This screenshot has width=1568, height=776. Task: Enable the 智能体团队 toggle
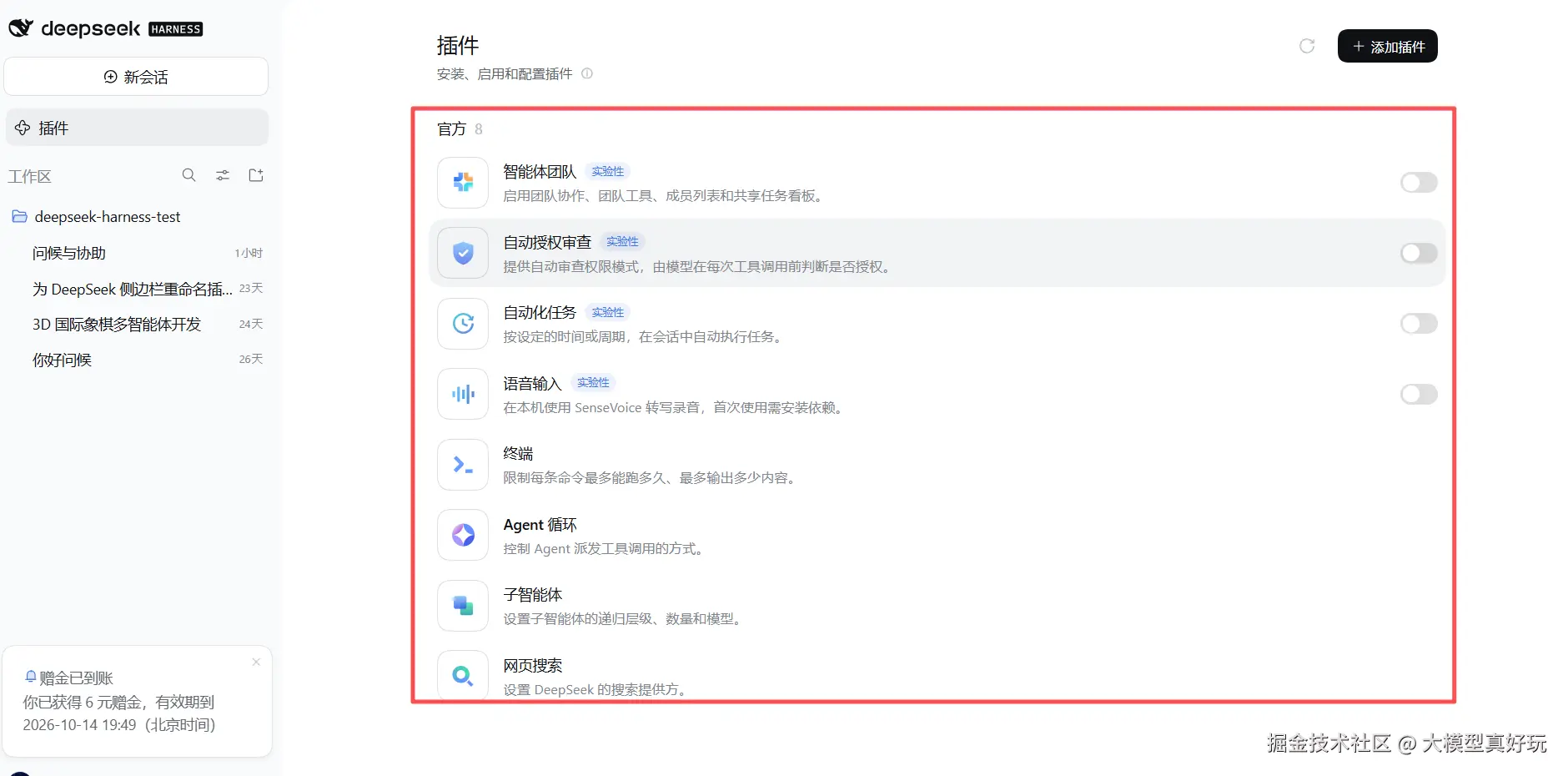1419,182
